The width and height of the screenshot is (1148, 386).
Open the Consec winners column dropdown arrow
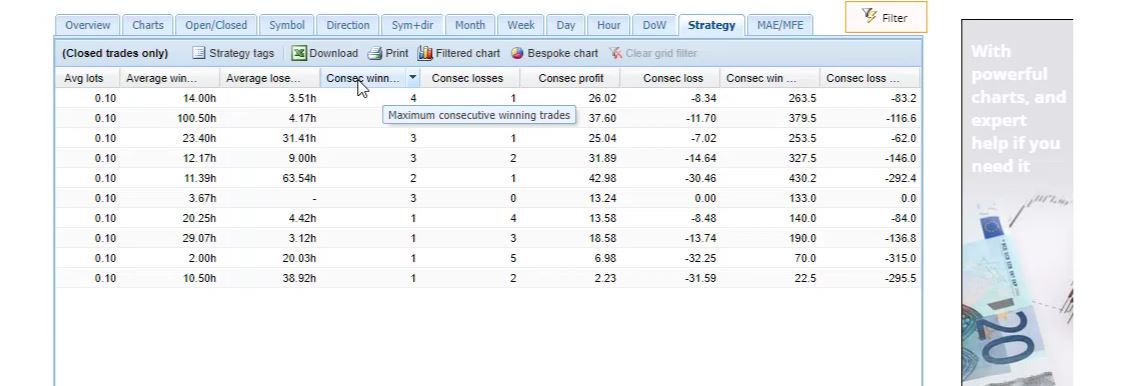click(x=413, y=78)
